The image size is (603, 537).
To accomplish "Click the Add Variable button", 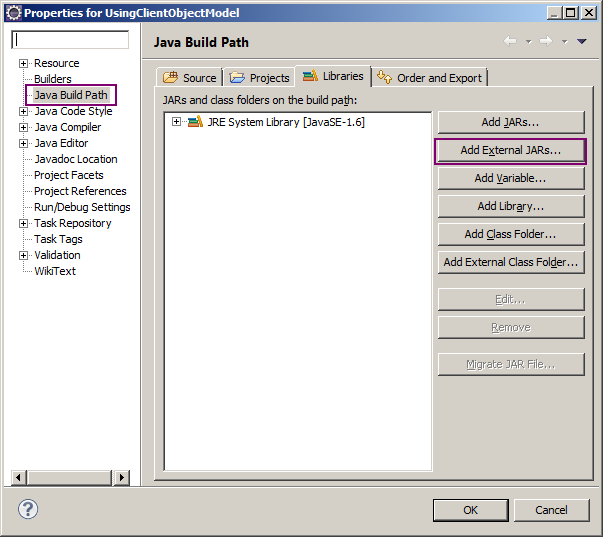I will coord(510,178).
